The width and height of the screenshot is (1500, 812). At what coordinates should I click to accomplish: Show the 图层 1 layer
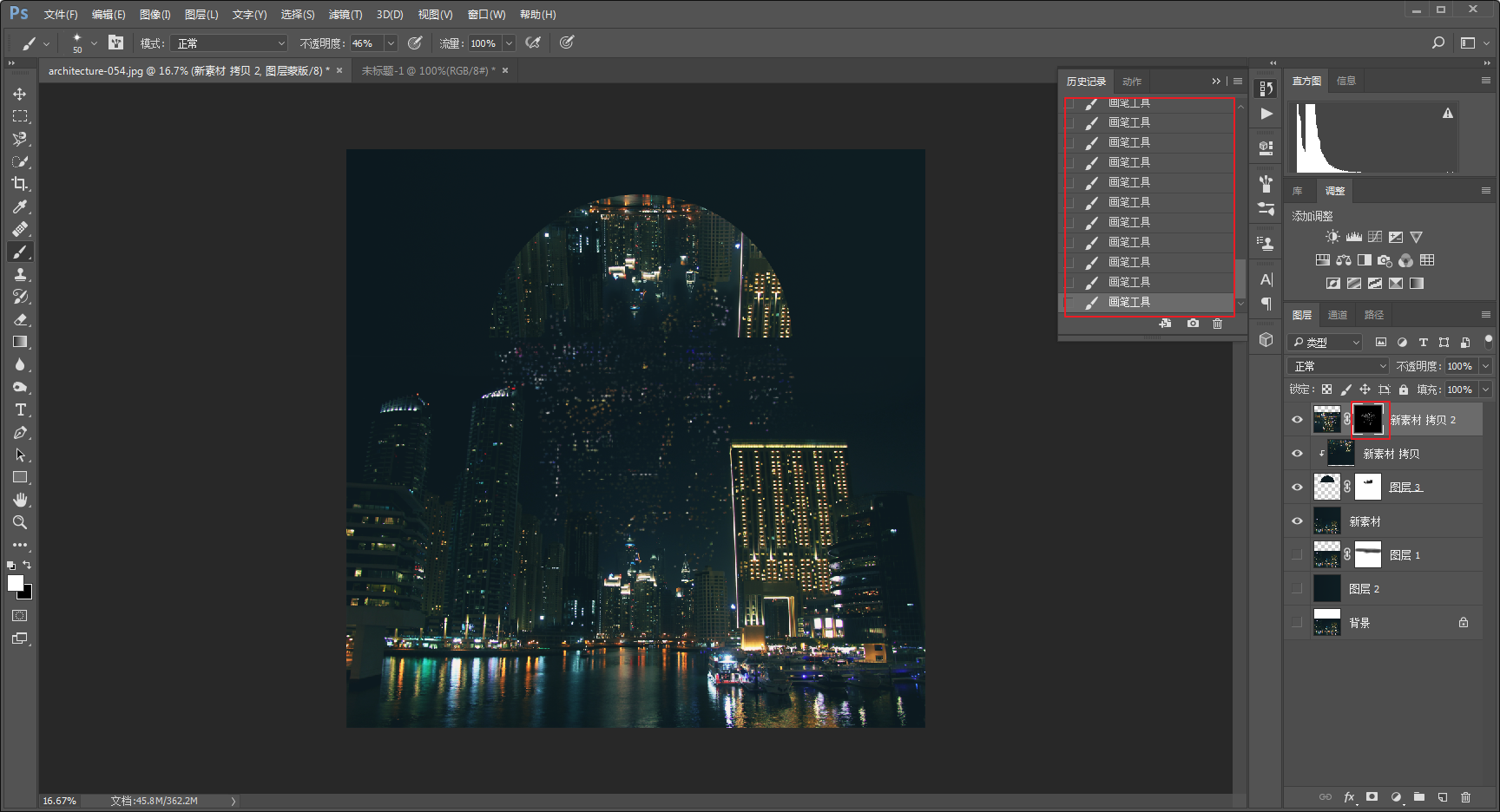(1298, 555)
